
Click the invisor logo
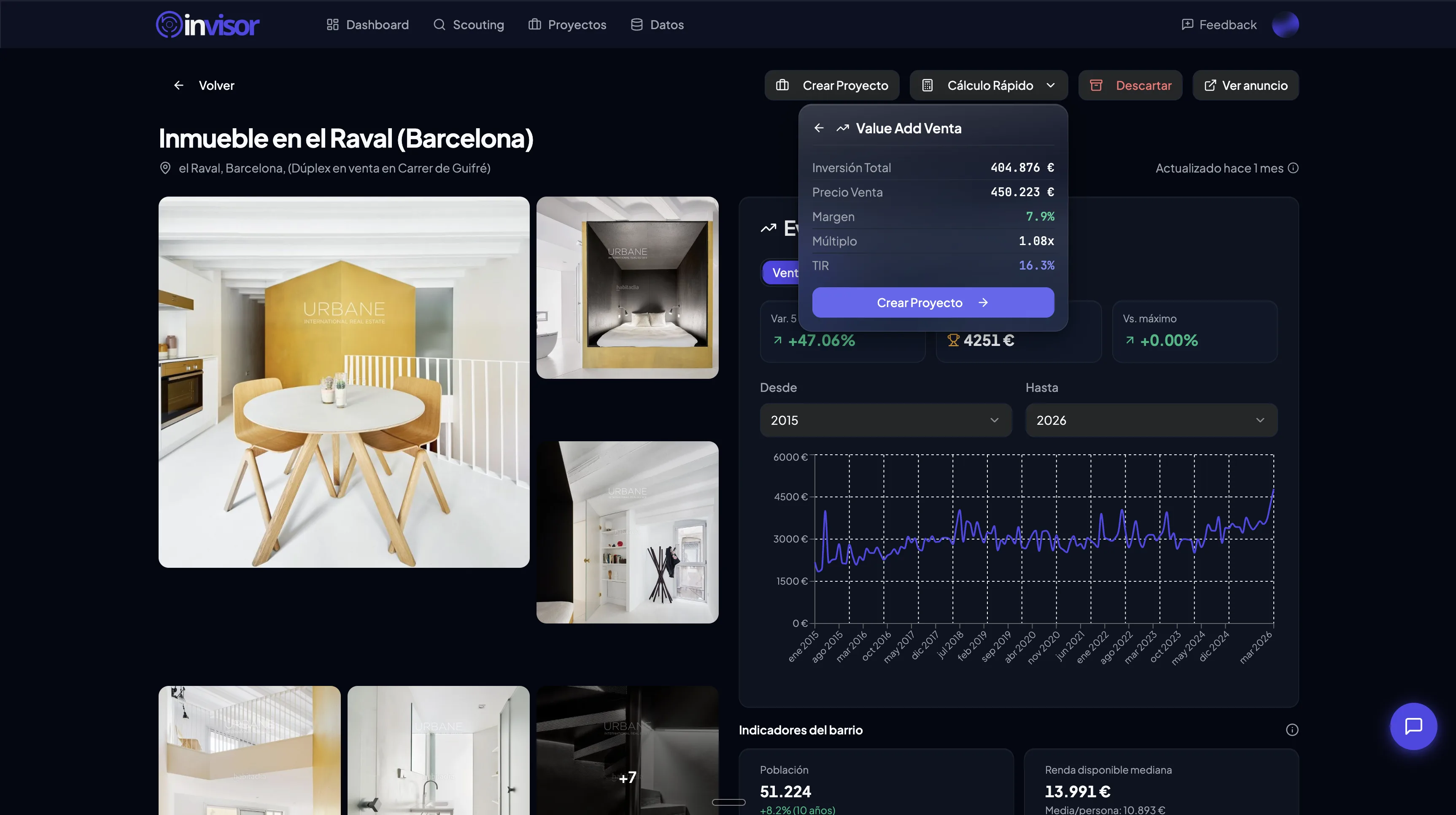(x=208, y=24)
